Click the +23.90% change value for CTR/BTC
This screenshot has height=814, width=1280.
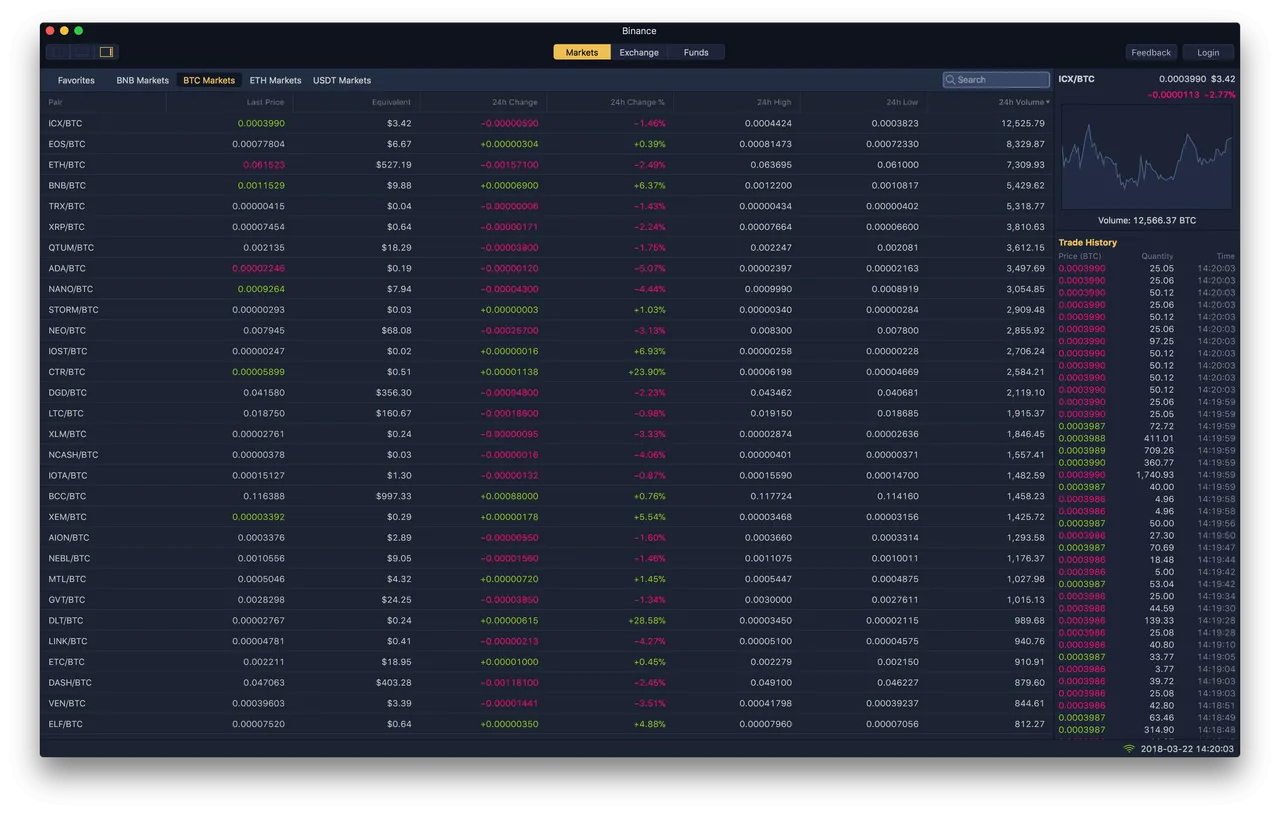tap(648, 372)
